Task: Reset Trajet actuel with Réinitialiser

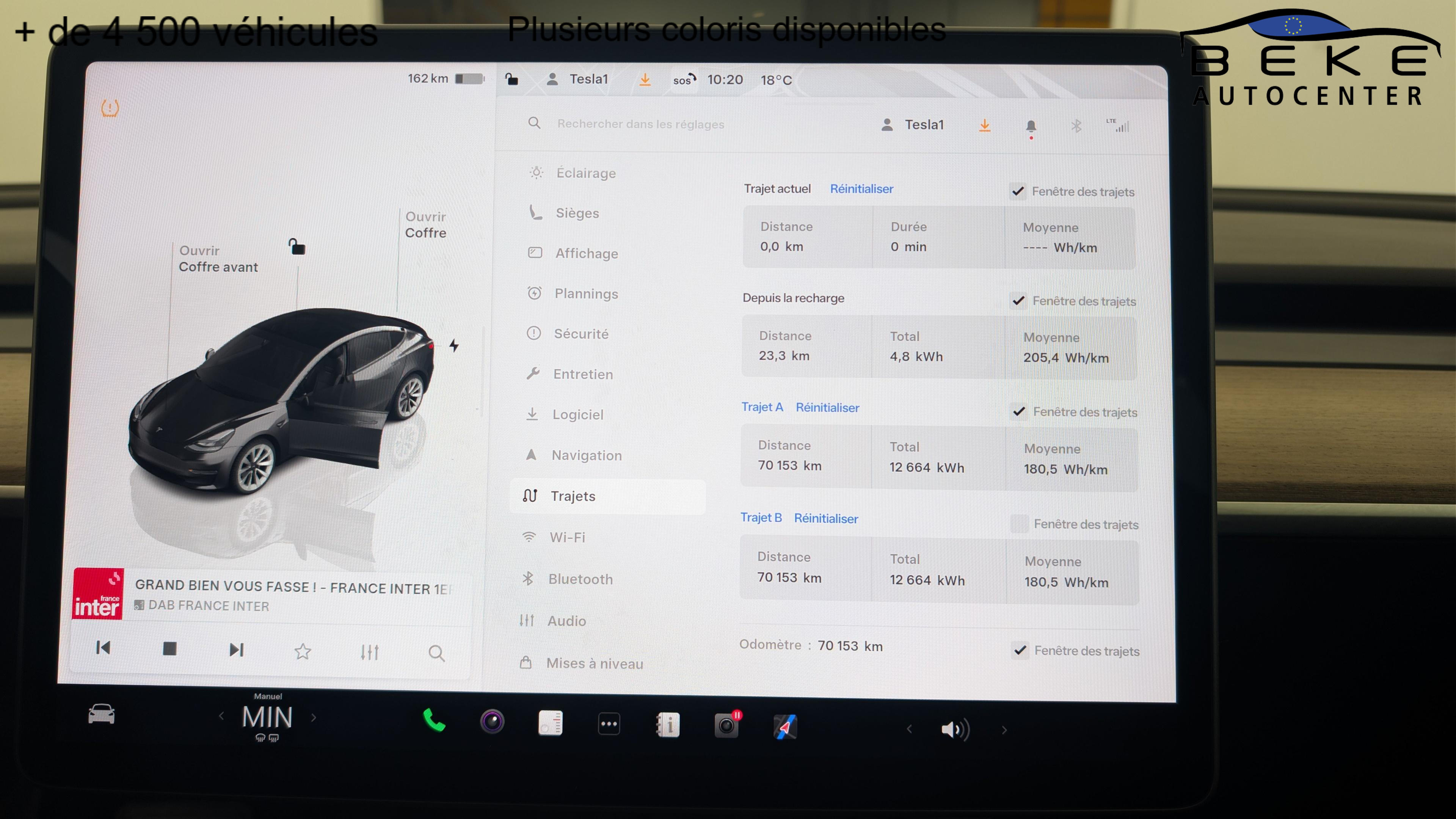Action: click(861, 189)
